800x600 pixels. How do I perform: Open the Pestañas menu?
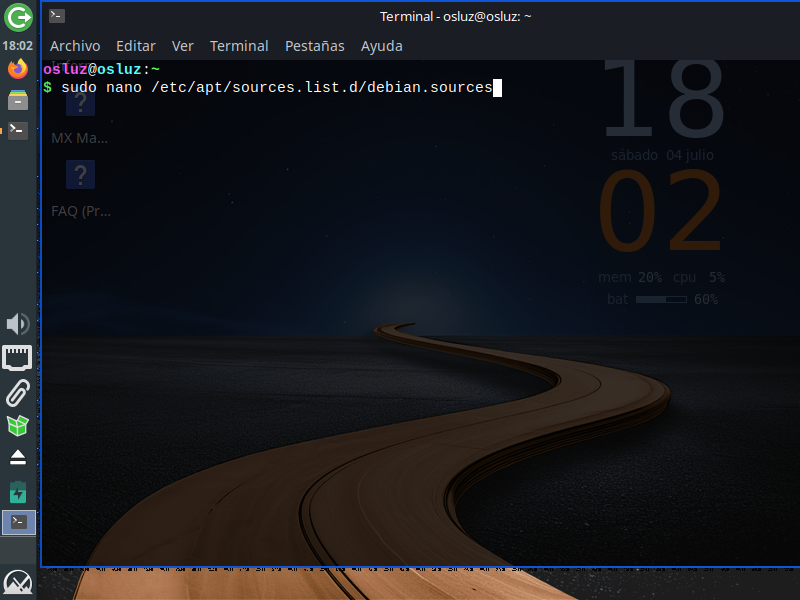pyautogui.click(x=315, y=46)
